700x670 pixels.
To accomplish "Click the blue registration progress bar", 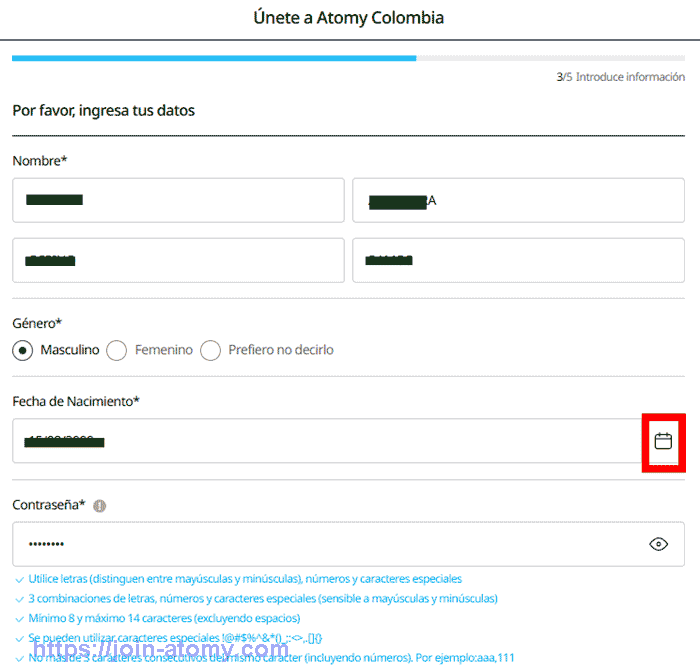I will pos(214,58).
